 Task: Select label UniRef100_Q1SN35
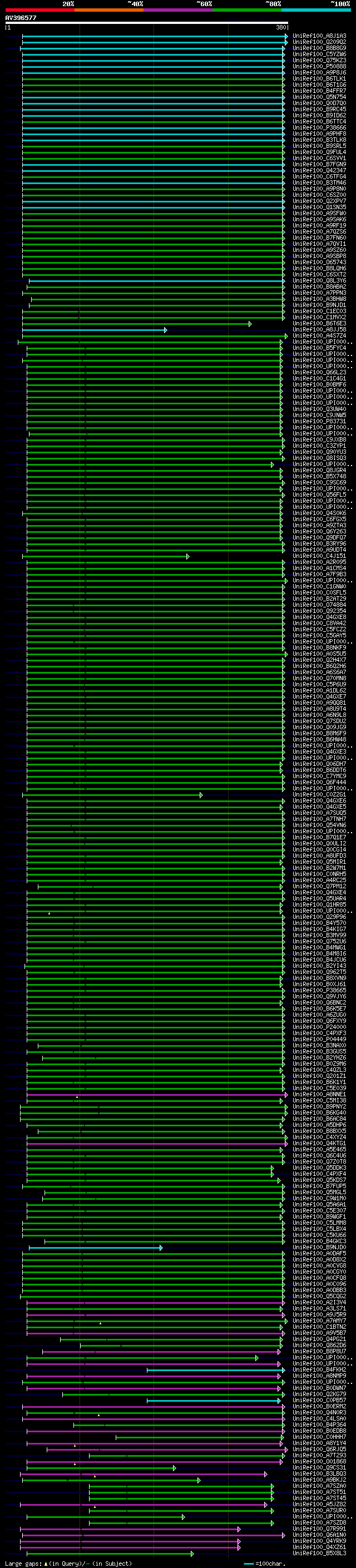pyautogui.click(x=319, y=207)
